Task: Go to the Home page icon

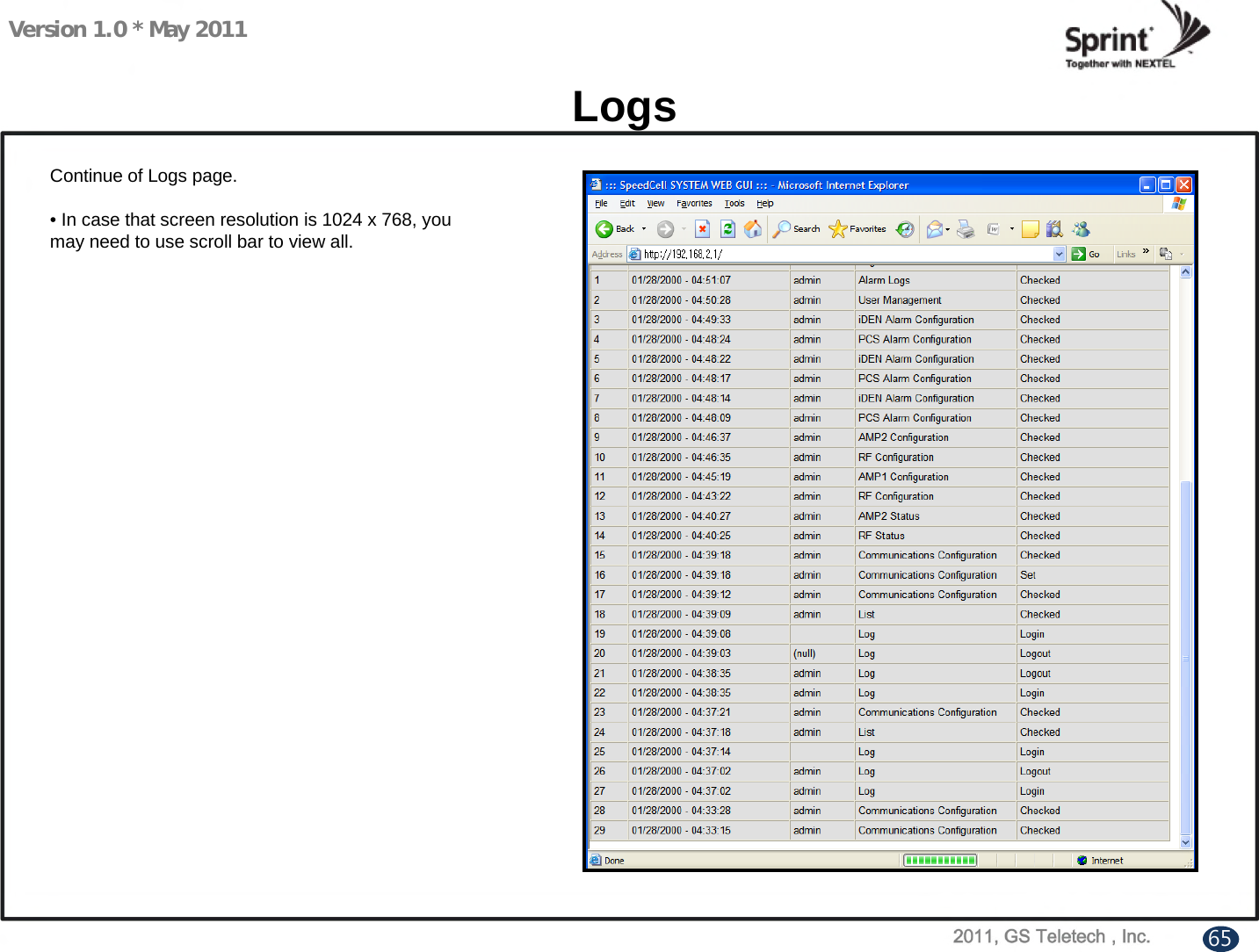Action: tap(753, 229)
